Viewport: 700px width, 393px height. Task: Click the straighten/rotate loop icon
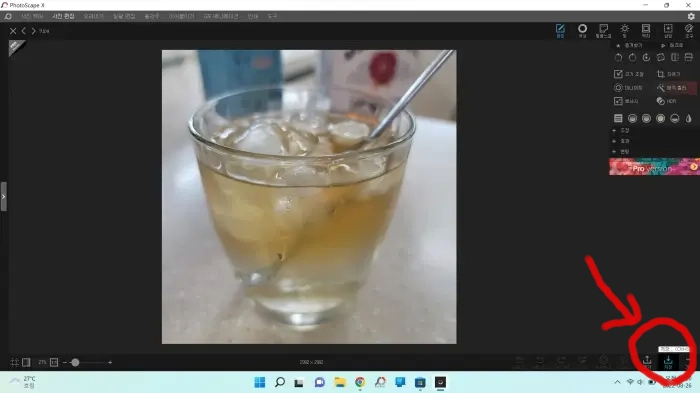point(661,58)
